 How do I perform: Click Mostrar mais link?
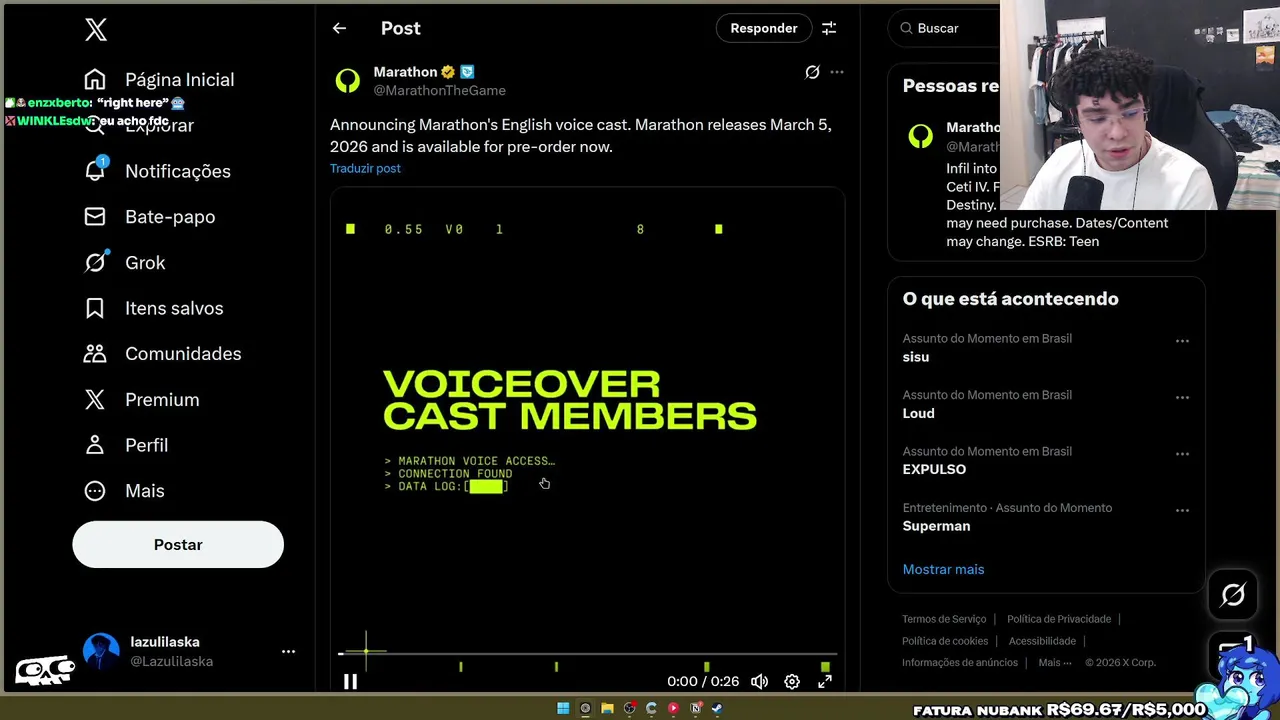943,570
